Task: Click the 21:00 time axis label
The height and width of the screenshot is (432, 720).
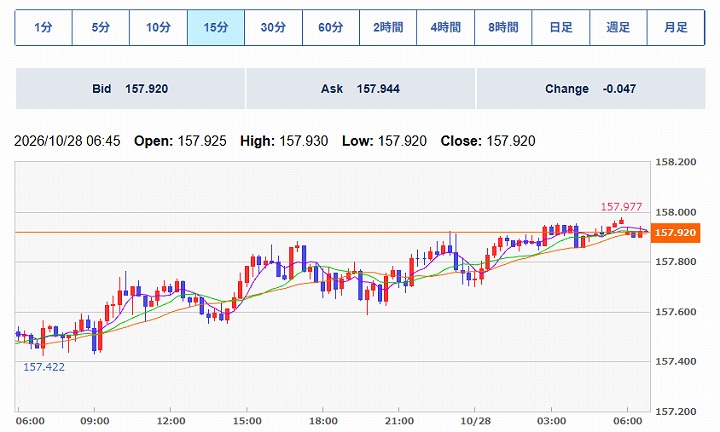Action: click(x=399, y=421)
